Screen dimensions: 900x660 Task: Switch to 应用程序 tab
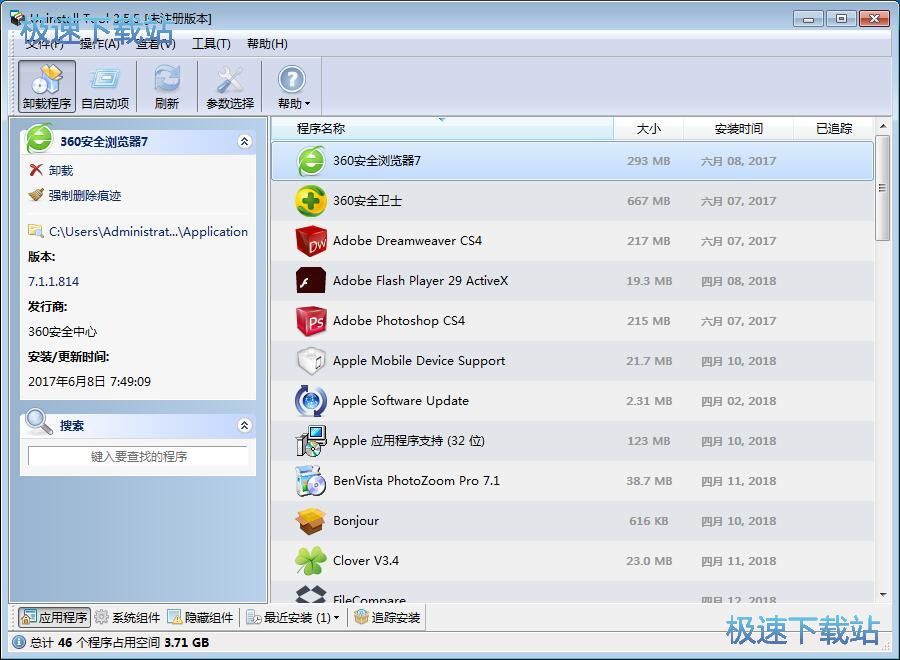pyautogui.click(x=55, y=618)
